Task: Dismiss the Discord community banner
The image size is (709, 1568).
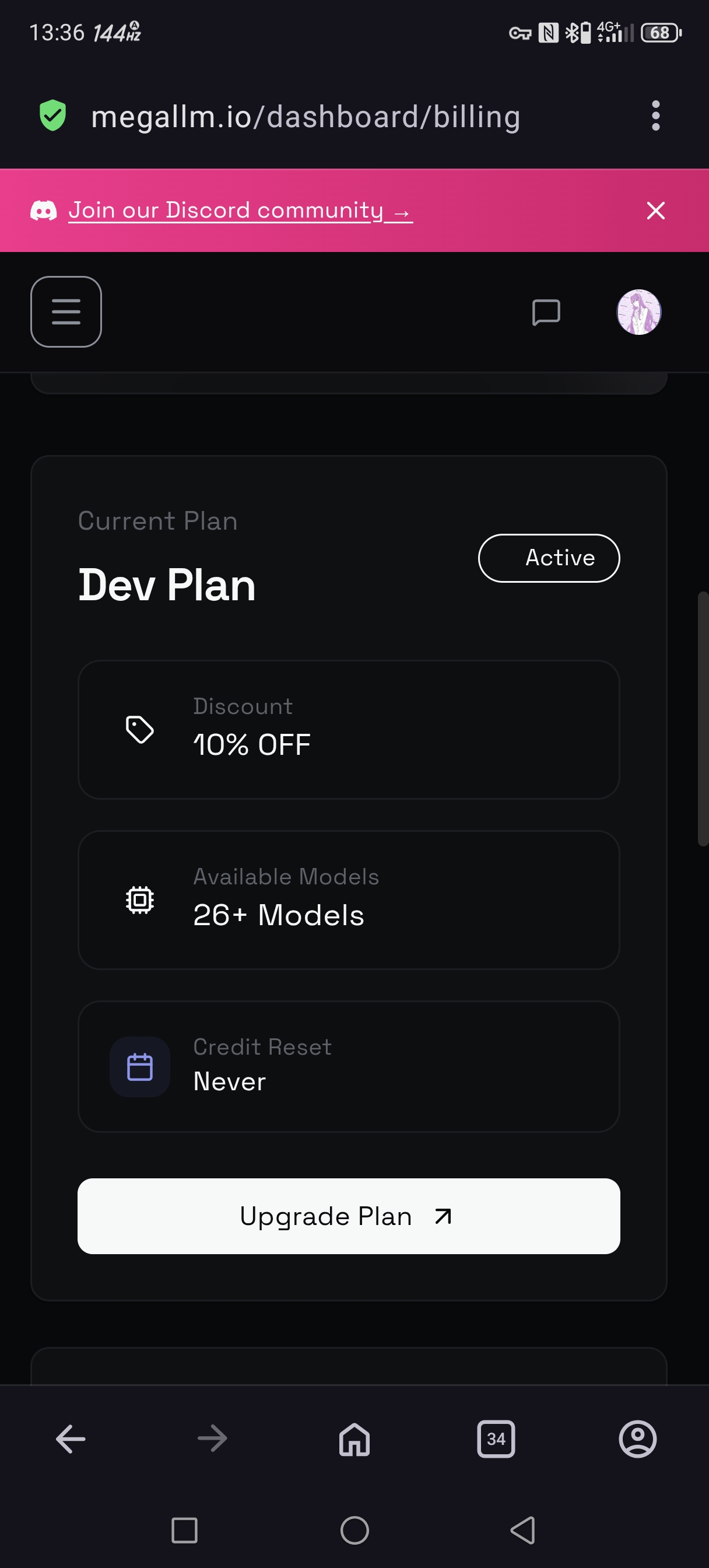Action: pyautogui.click(x=655, y=211)
